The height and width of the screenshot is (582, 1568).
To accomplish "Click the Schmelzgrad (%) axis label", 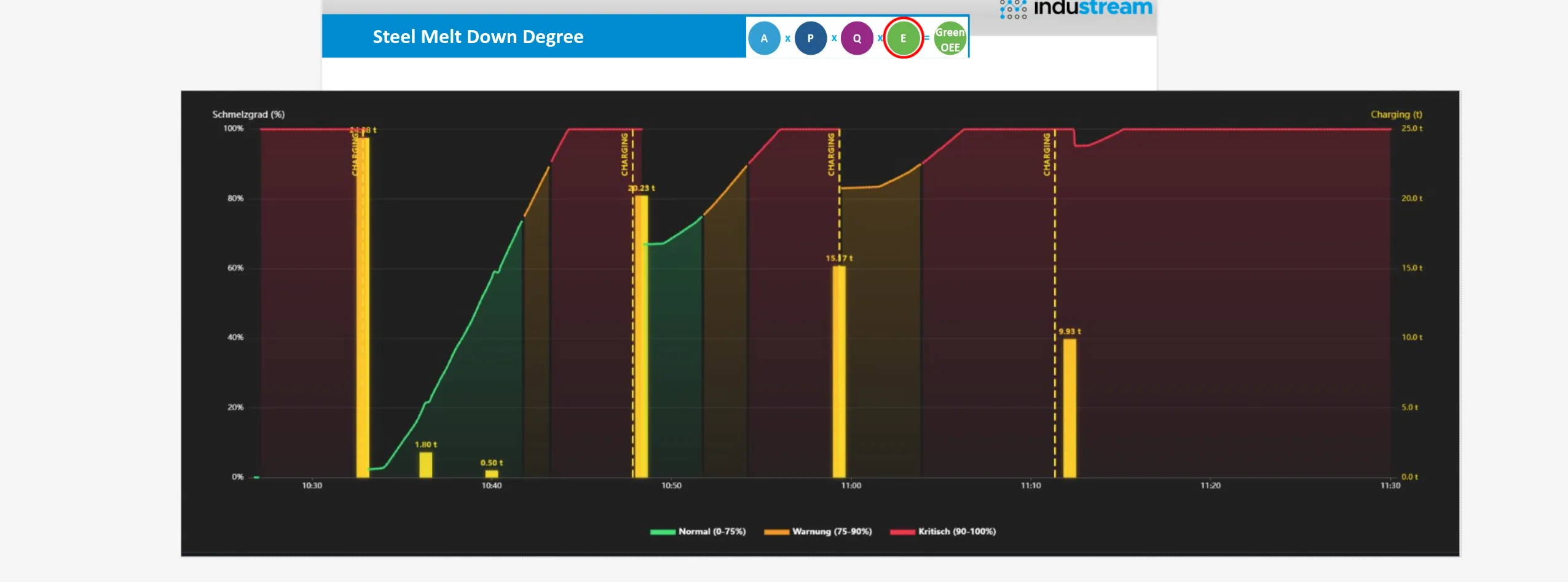I will click(248, 114).
